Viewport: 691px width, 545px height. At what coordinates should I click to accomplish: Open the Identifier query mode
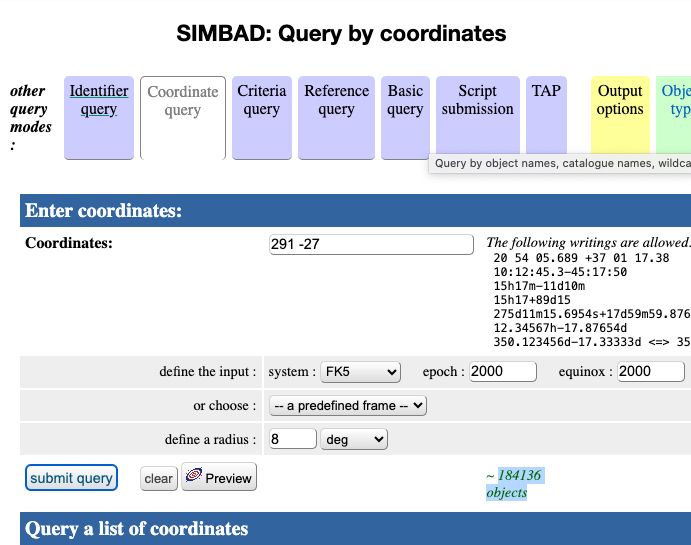coord(99,118)
